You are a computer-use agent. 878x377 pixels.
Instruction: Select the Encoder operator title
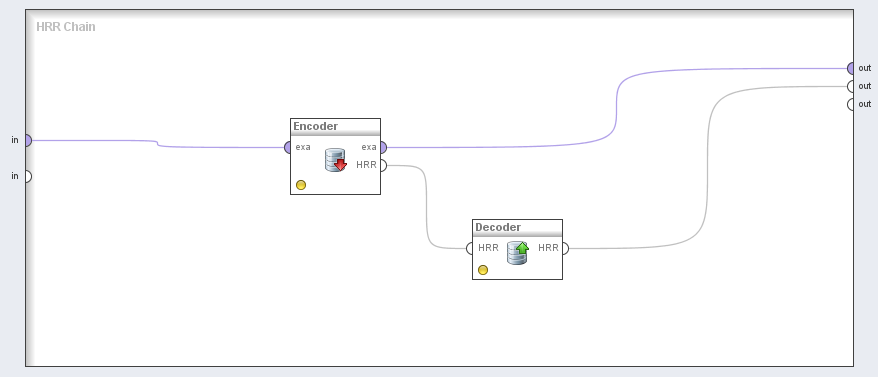316,126
